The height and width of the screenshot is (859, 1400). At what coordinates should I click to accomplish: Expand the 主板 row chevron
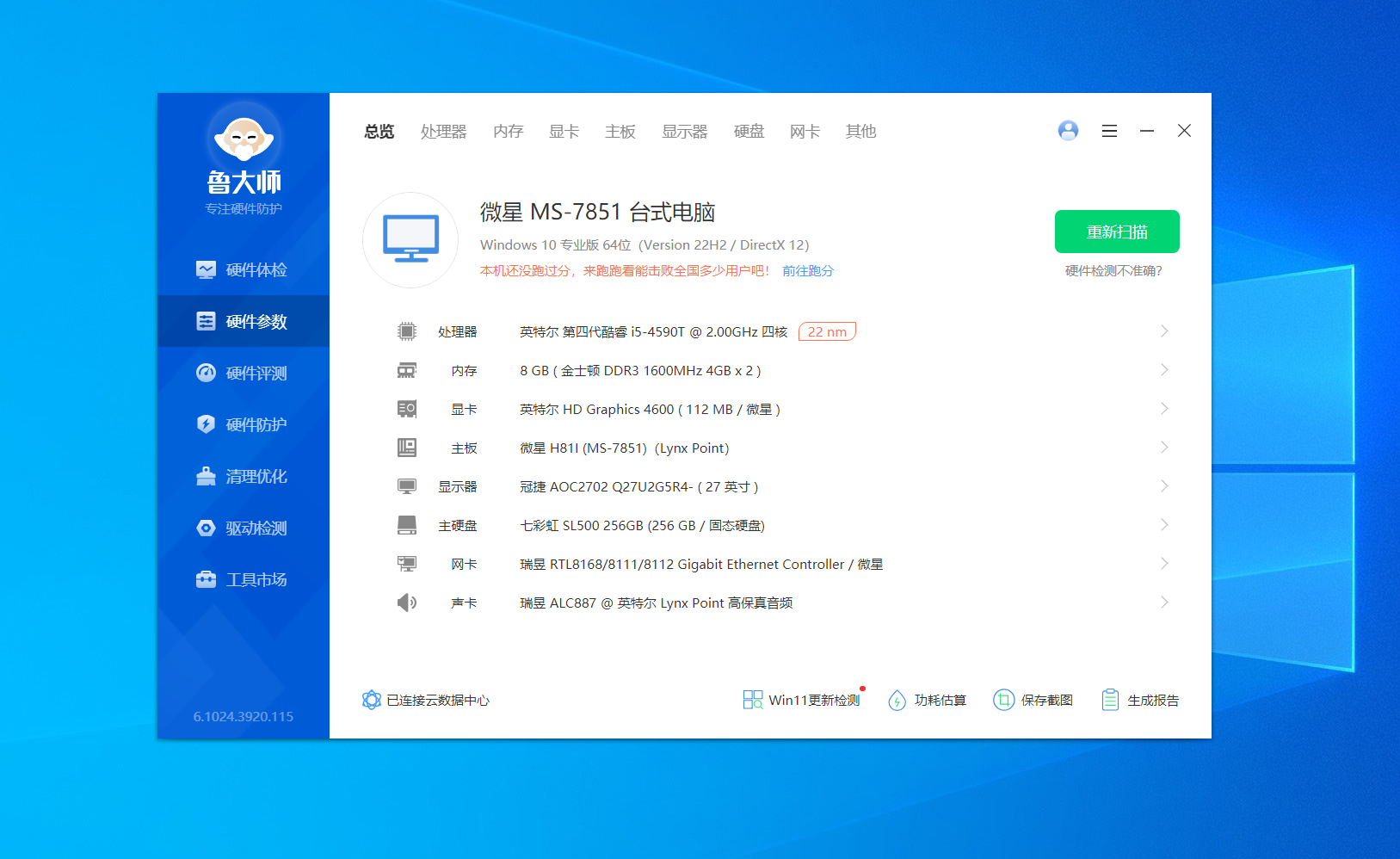click(x=1164, y=448)
